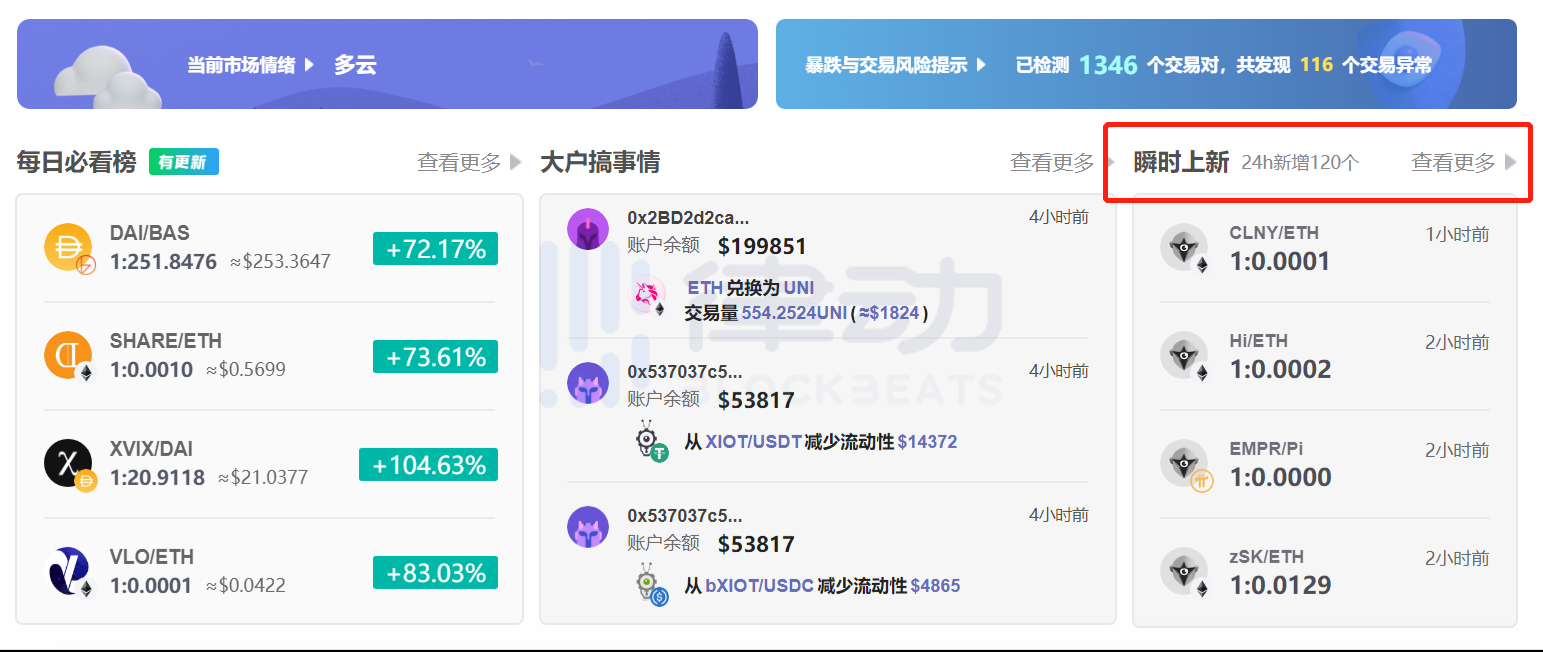
Task: Click the Uniswap unicorn swap icon
Action: point(648,298)
